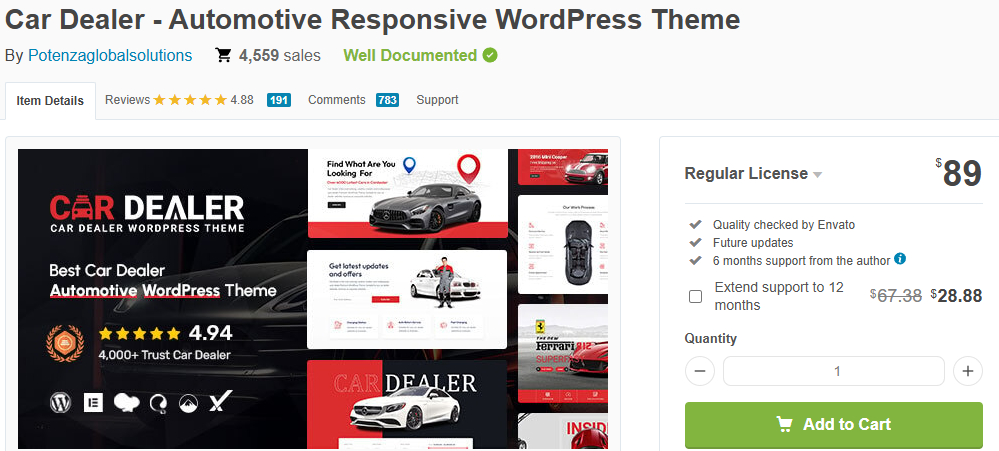Viewport: 999px width, 451px height.
Task: Click the white Mercedes Car Dealer preview panel
Action: click(408, 404)
